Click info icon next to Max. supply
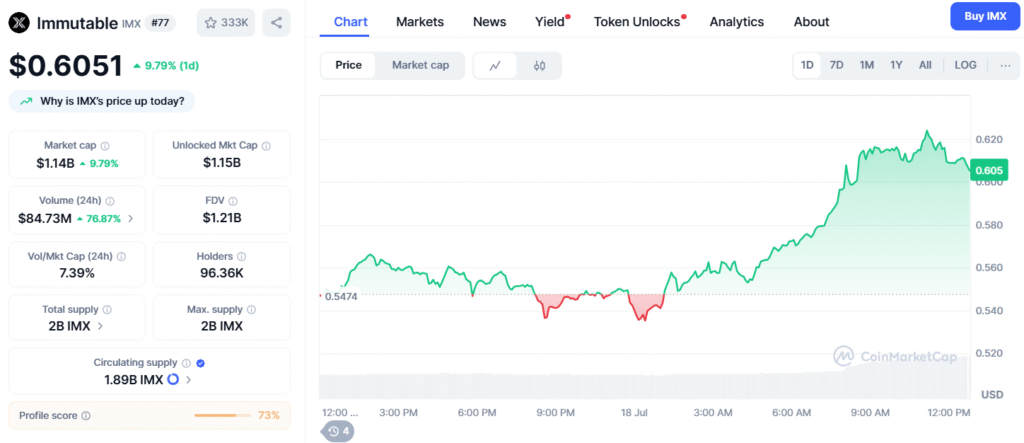The height and width of the screenshot is (443, 1024). click(251, 310)
